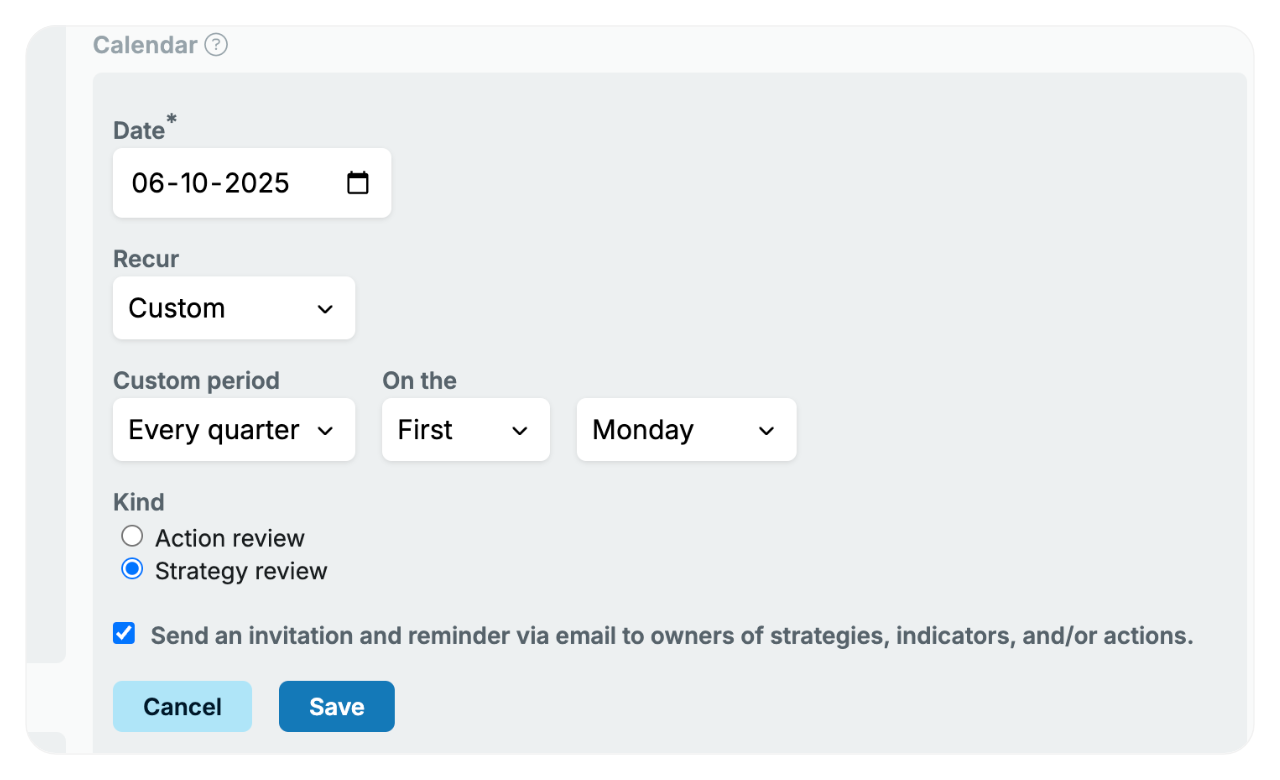Click the Strategy review label text
The image size is (1280, 780).
pos(240,571)
